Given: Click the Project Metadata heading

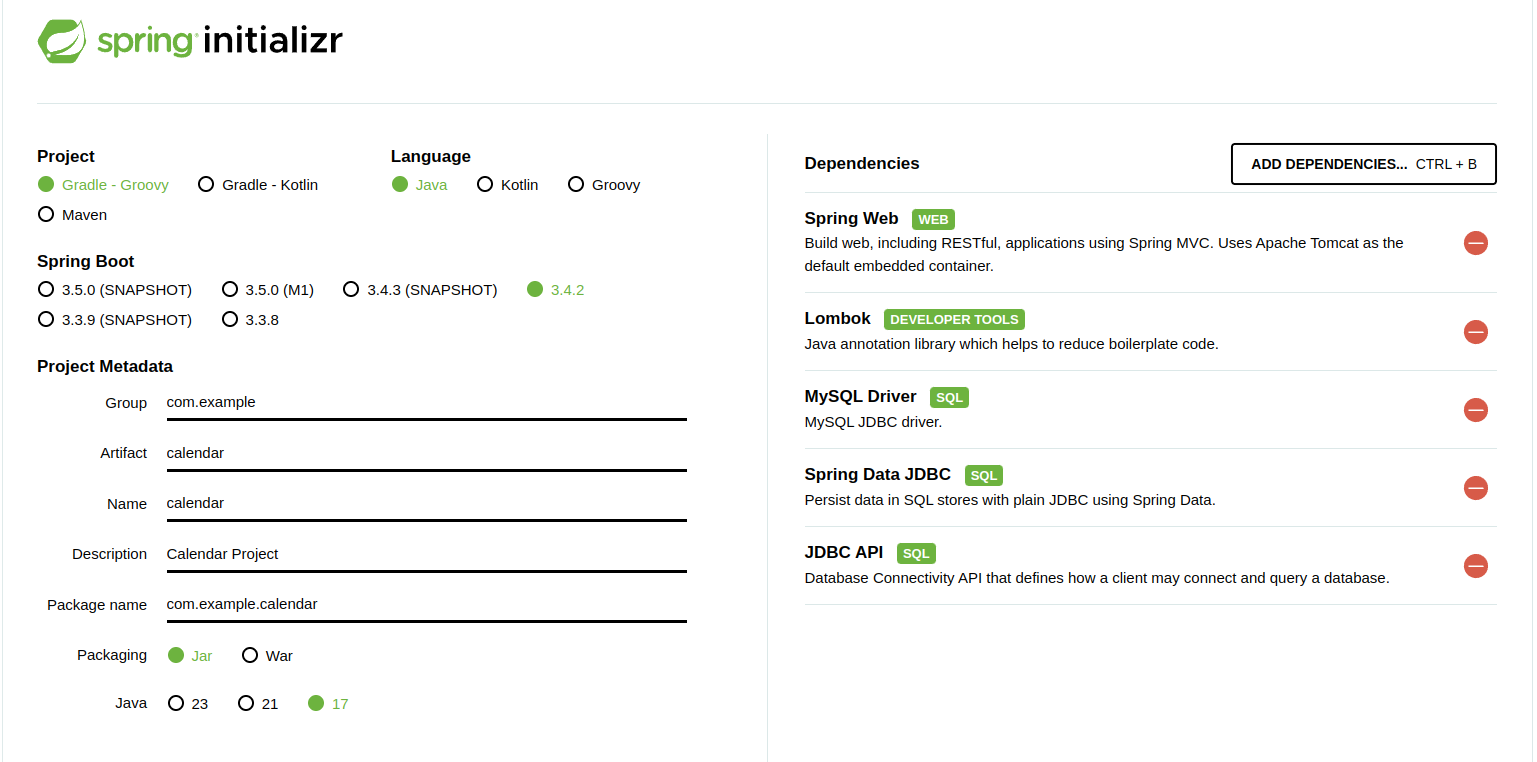Looking at the screenshot, I should click(x=105, y=366).
